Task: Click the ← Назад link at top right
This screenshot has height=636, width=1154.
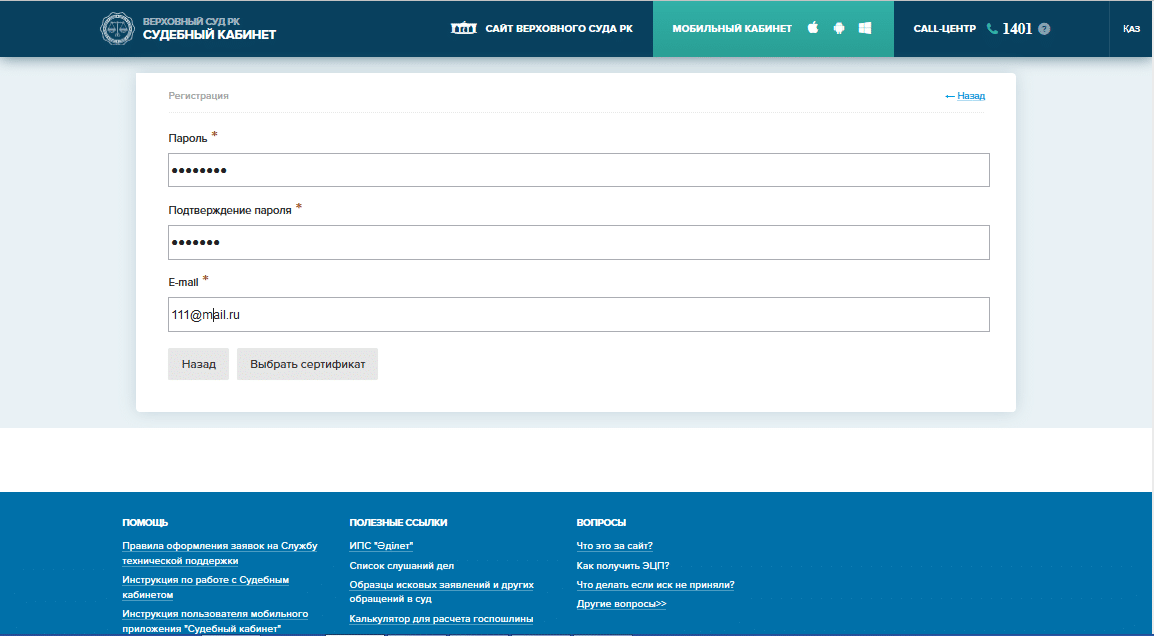Action: tap(965, 96)
